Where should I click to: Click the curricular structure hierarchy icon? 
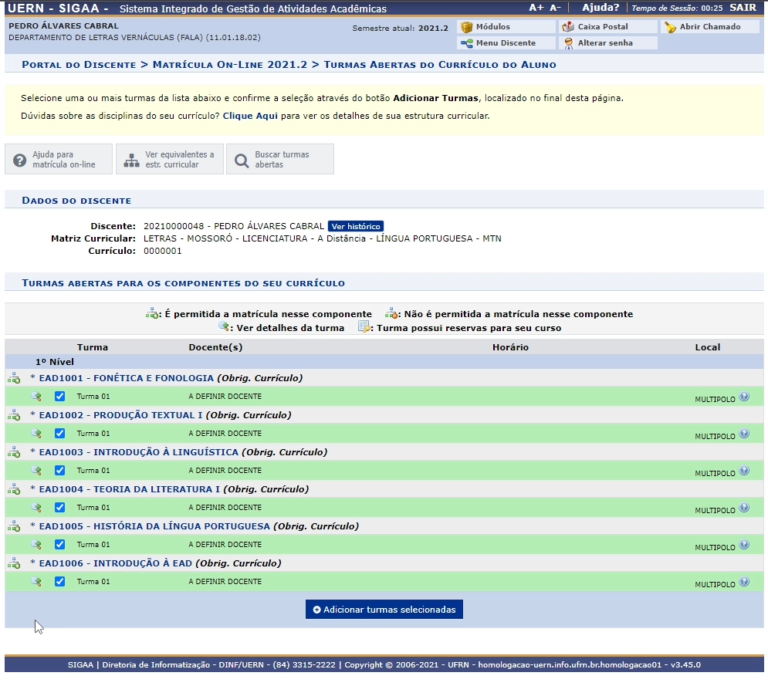[x=131, y=160]
